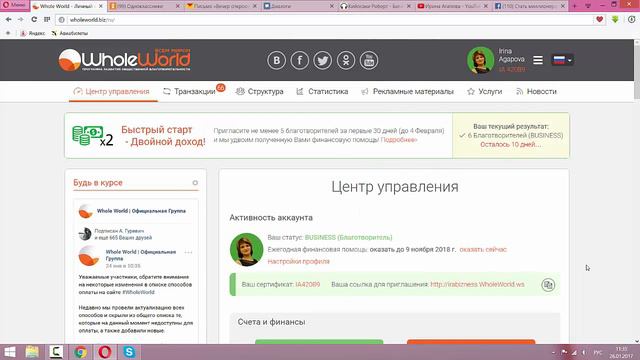
Task: Switch to the YouTube Ирина Агапова browser tab
Action: 452,6
